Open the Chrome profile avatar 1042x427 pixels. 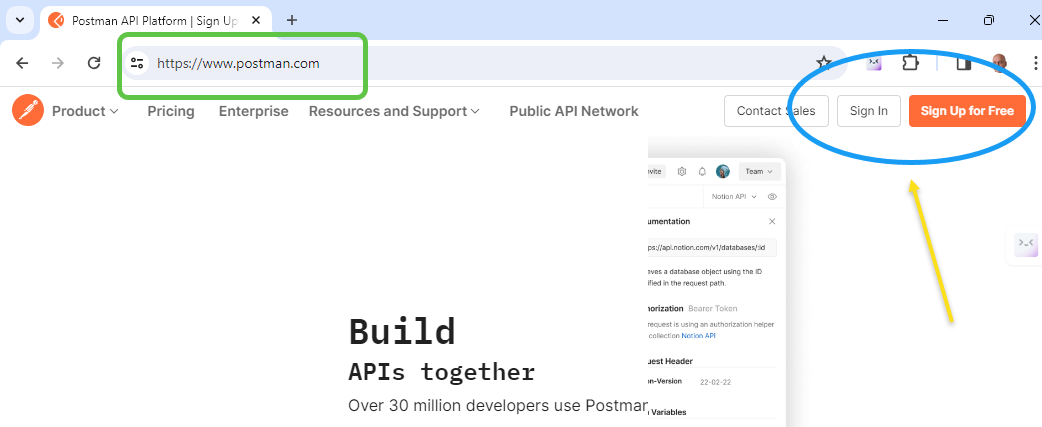pyautogui.click(x=999, y=63)
